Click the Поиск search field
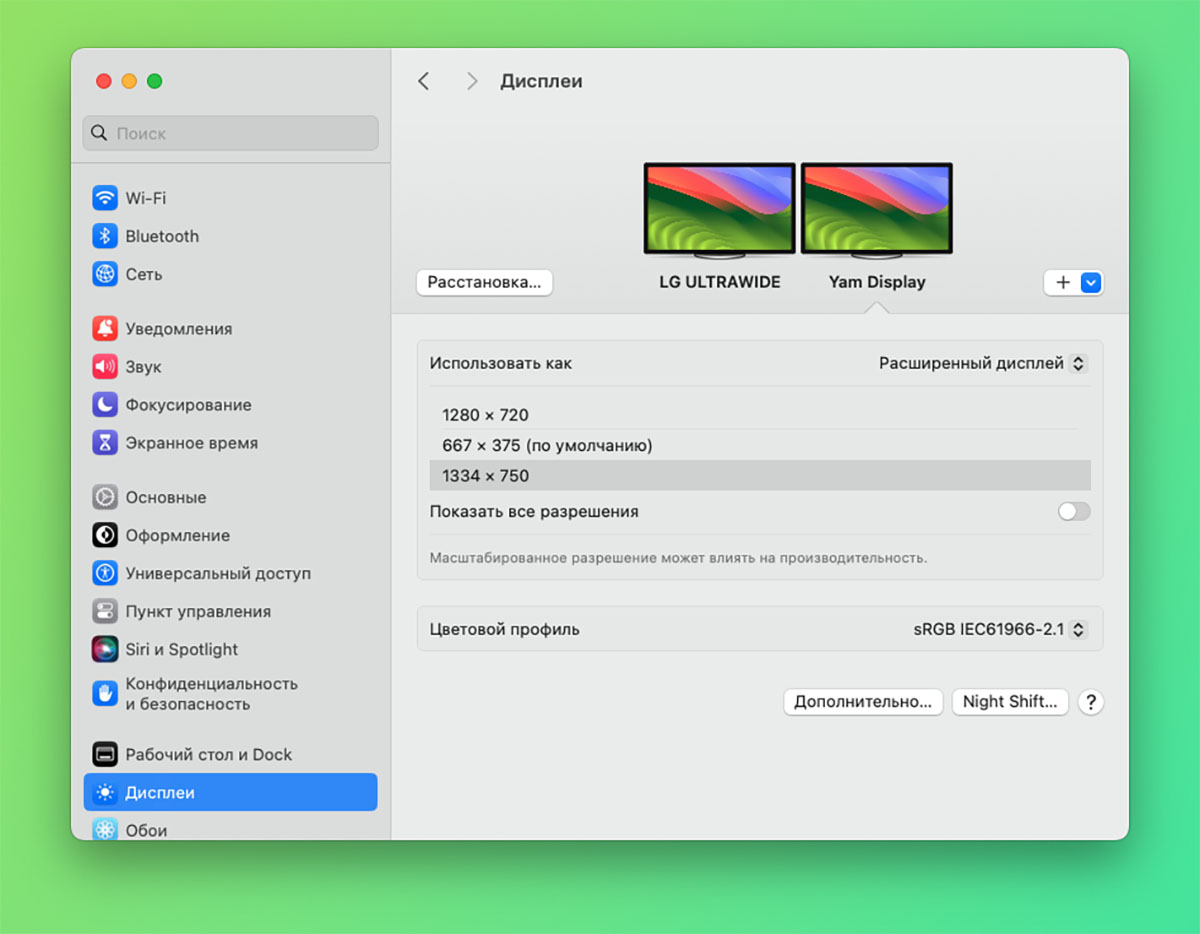The width and height of the screenshot is (1200, 934). tap(231, 133)
